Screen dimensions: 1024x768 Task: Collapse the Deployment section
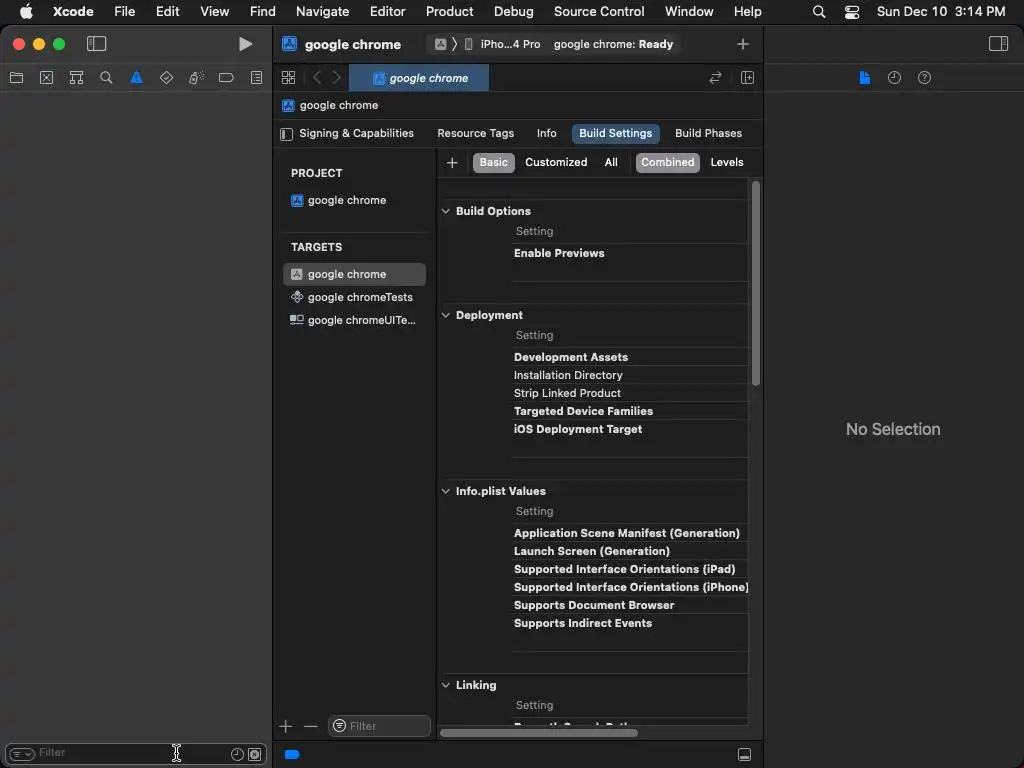(x=445, y=315)
